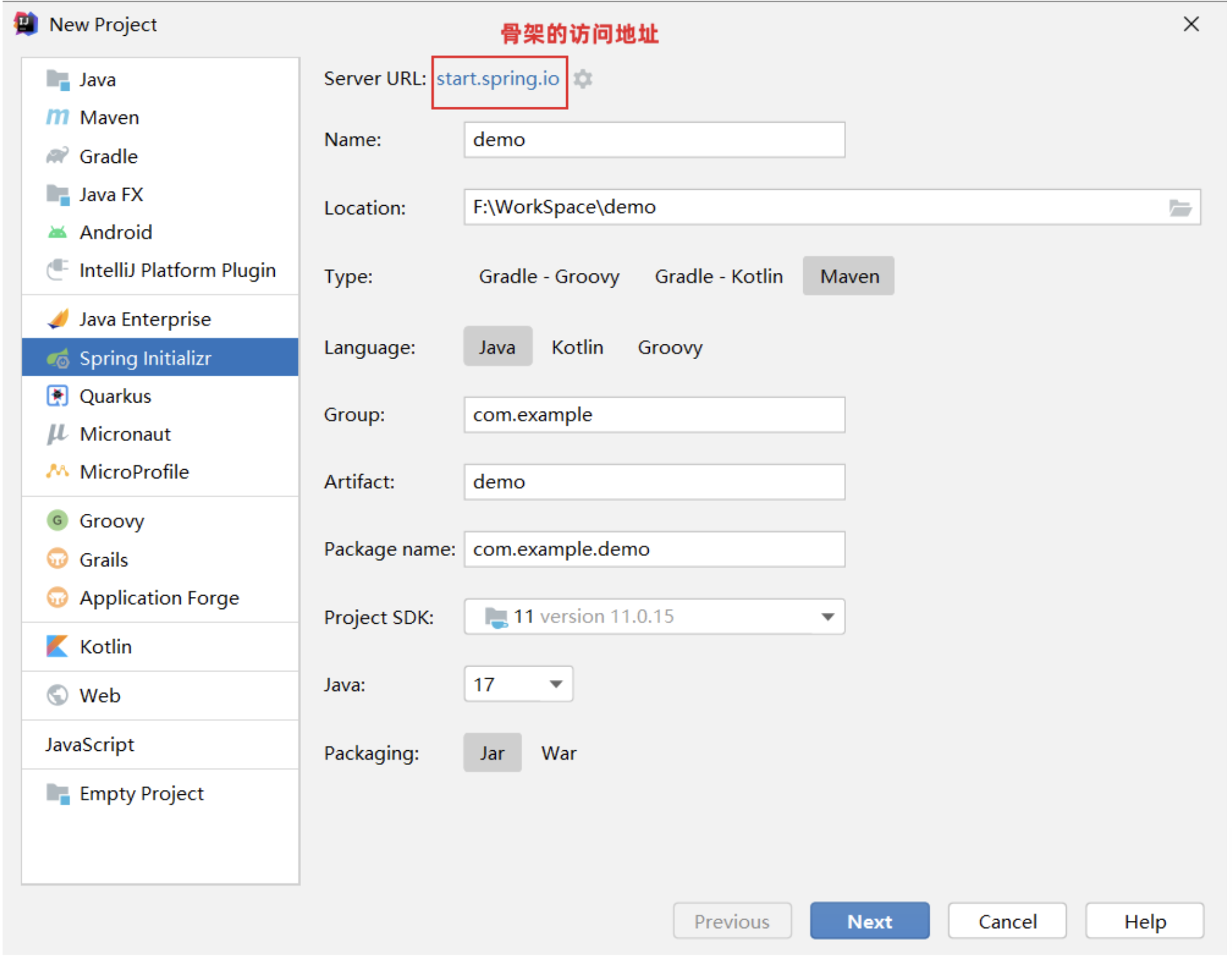This screenshot has height=956, width=1232.
Task: Pick the Micronaut generator icon
Action: point(58,434)
